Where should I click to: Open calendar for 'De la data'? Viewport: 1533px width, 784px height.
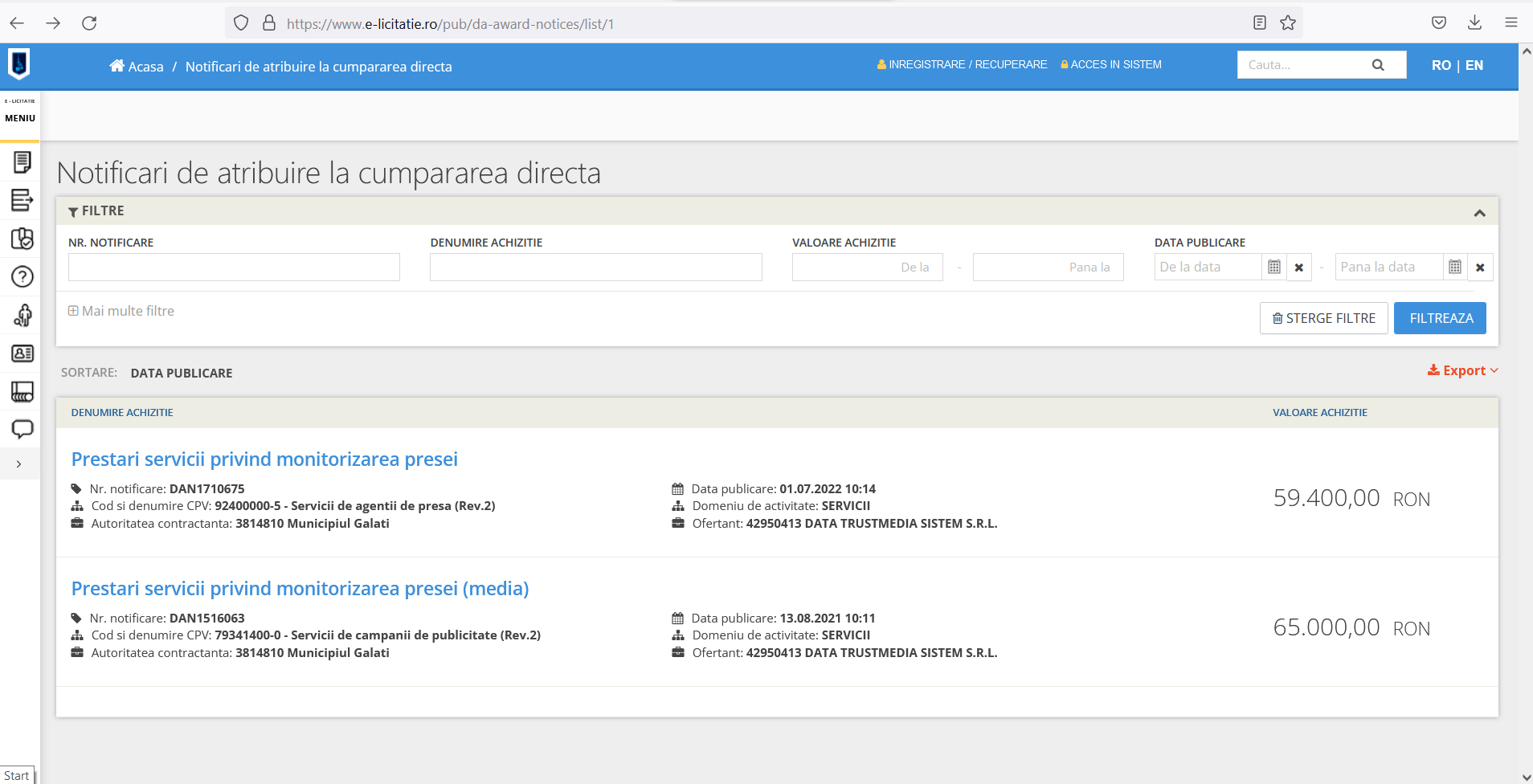click(x=1273, y=267)
